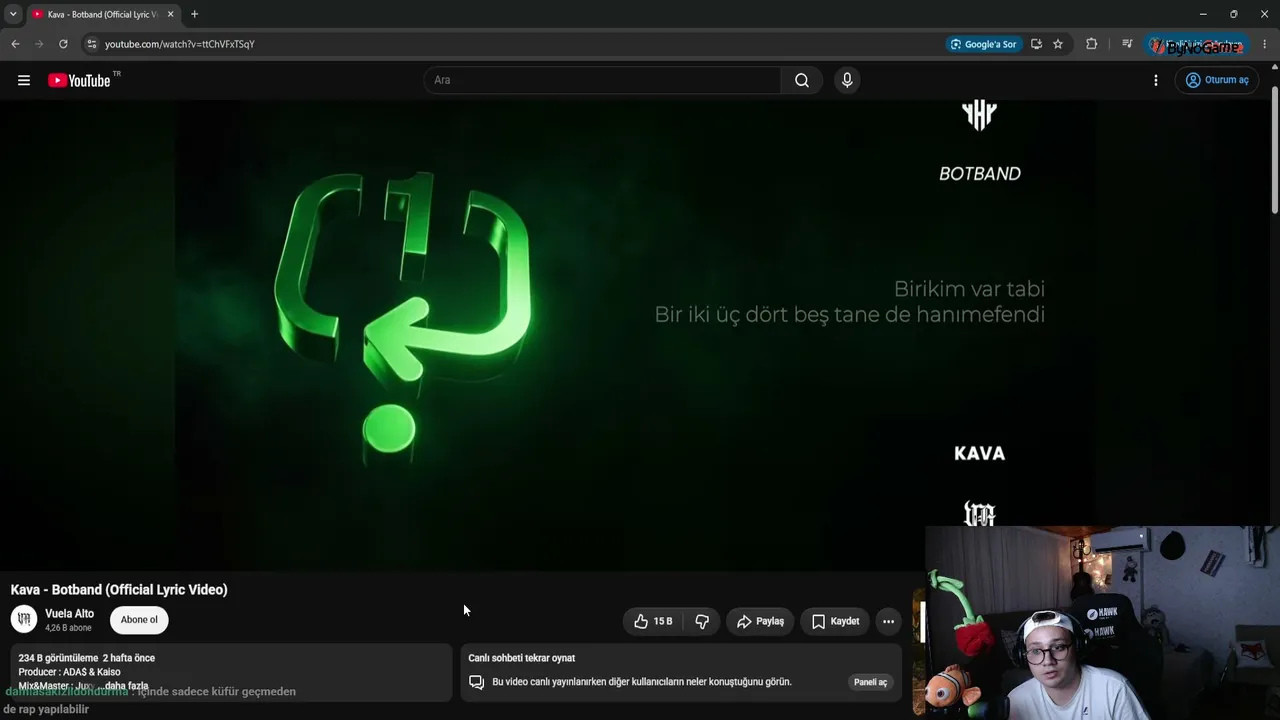Close the Kava - Botband tab
This screenshot has height=720, width=1280.
pyautogui.click(x=170, y=14)
